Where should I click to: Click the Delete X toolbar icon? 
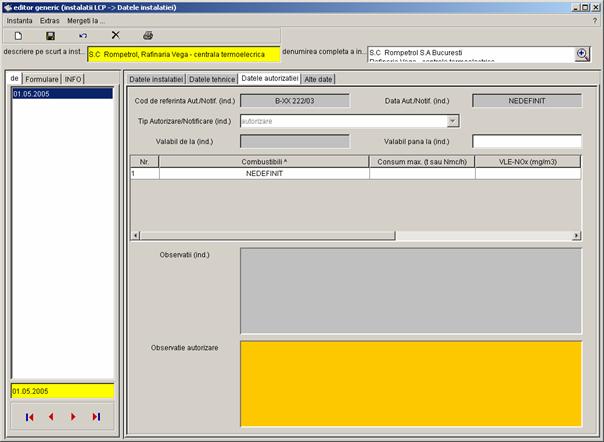[x=115, y=35]
